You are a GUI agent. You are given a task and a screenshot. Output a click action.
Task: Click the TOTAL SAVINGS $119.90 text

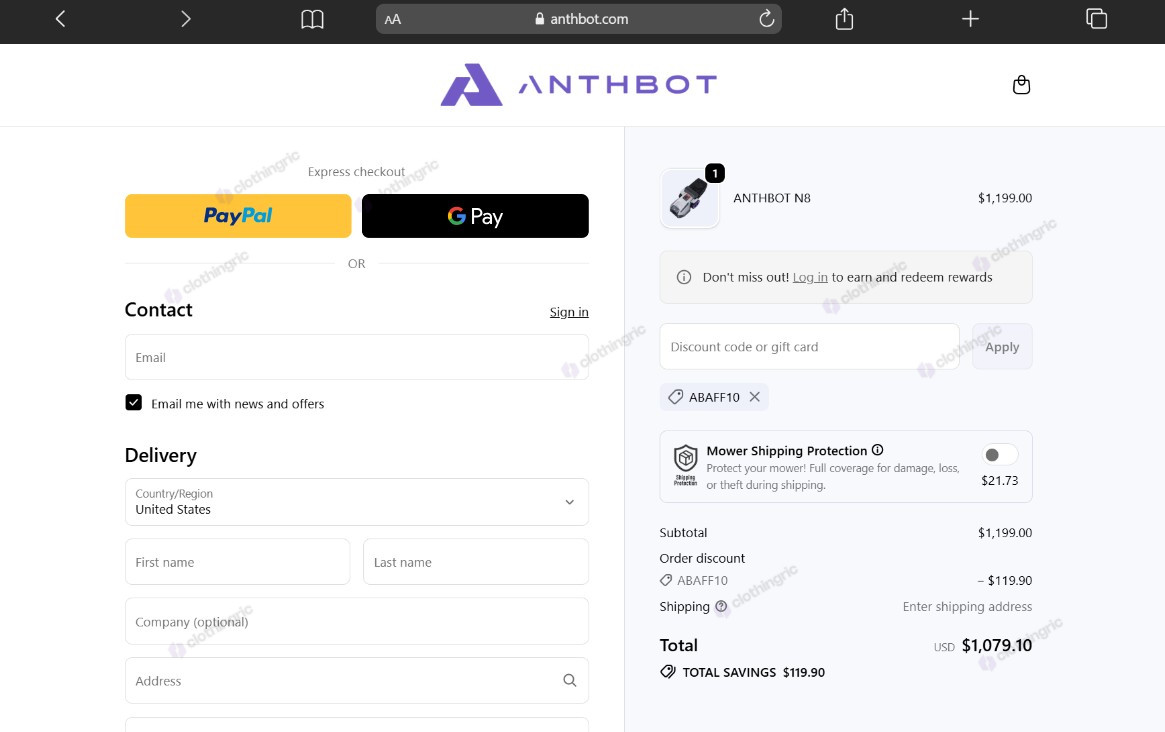tap(753, 672)
